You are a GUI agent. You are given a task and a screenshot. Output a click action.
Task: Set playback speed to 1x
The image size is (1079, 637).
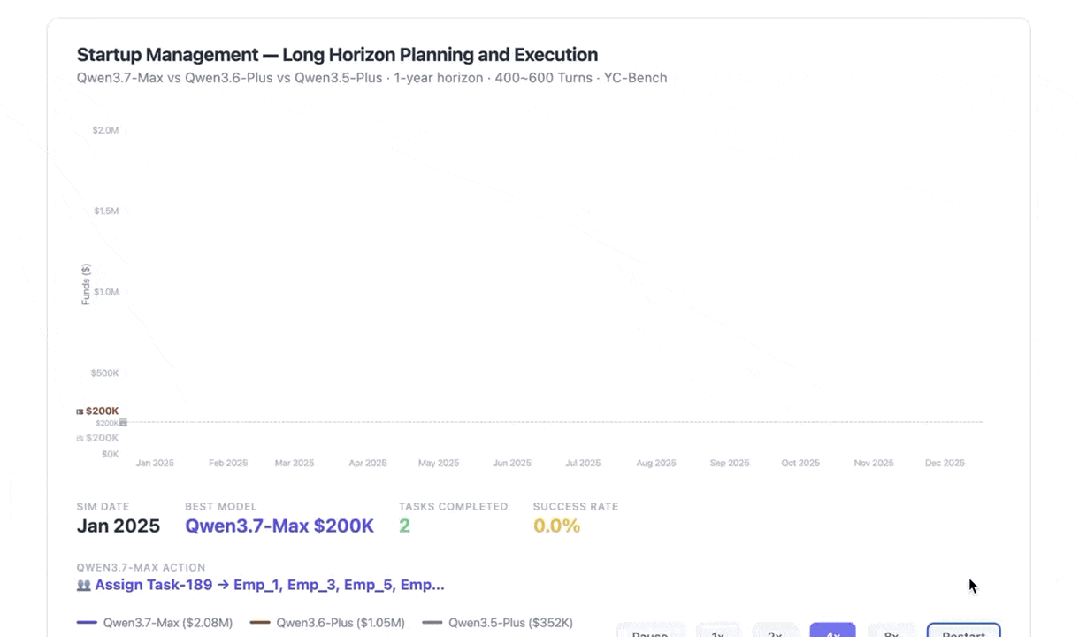tap(718, 630)
